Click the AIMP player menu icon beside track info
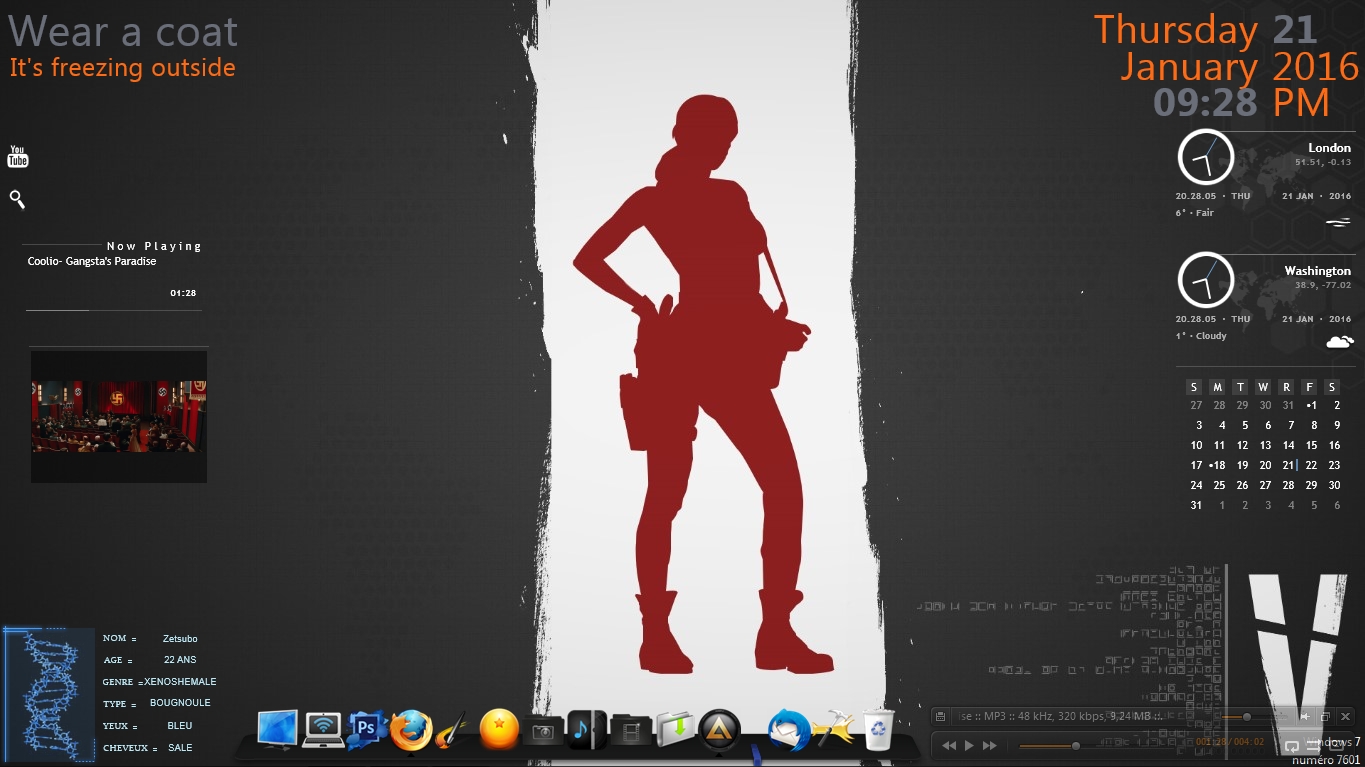 coord(940,716)
